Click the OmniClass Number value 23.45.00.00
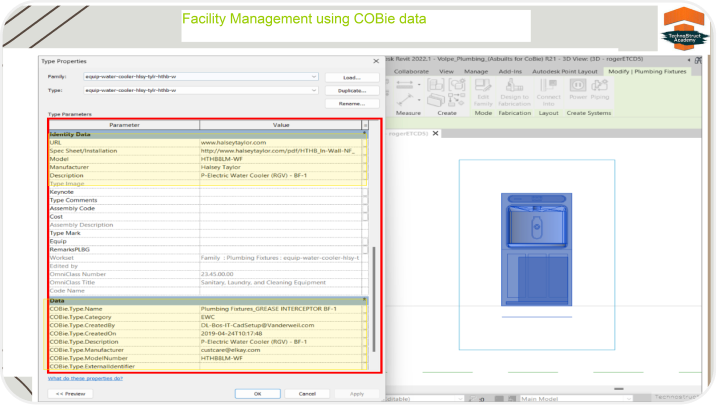The image size is (717, 405). 217,274
